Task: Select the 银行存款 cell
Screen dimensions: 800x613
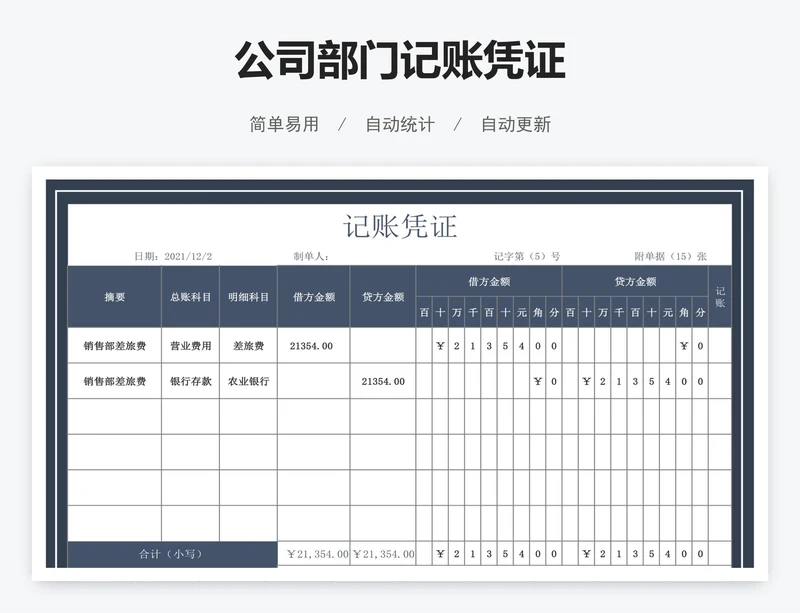Action: [x=190, y=381]
